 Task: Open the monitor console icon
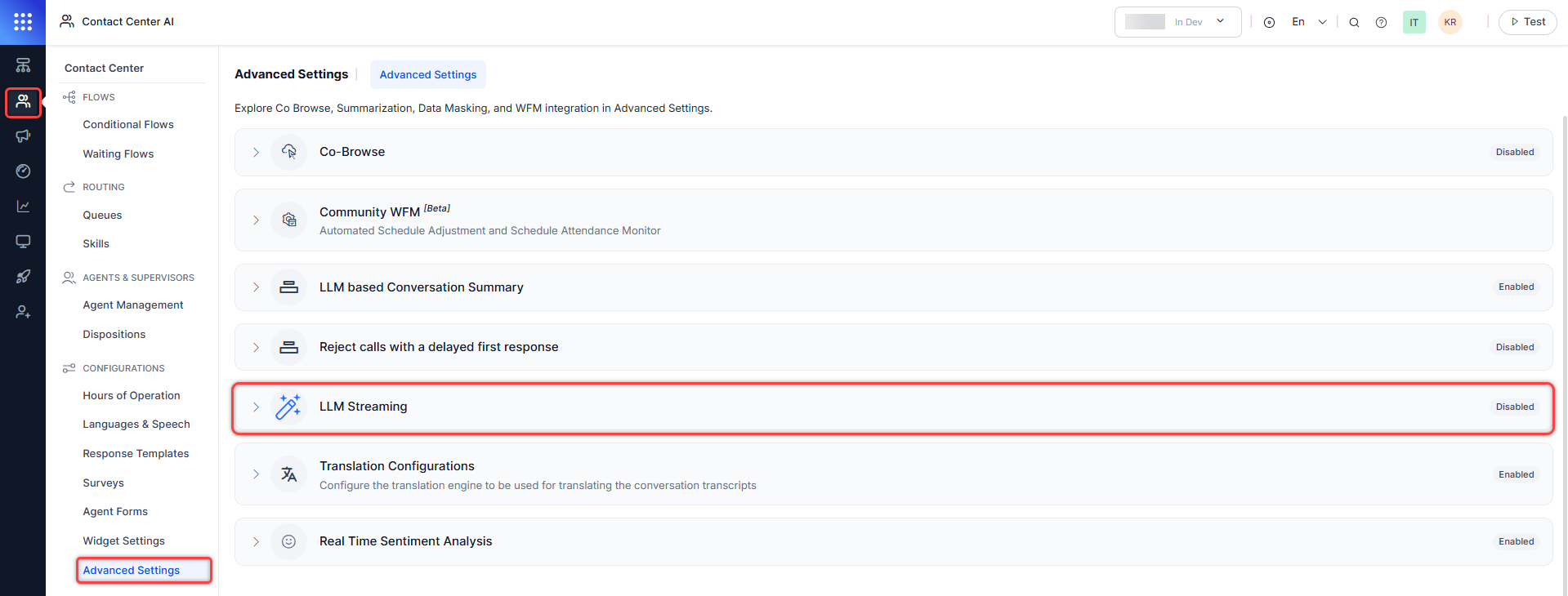click(23, 241)
